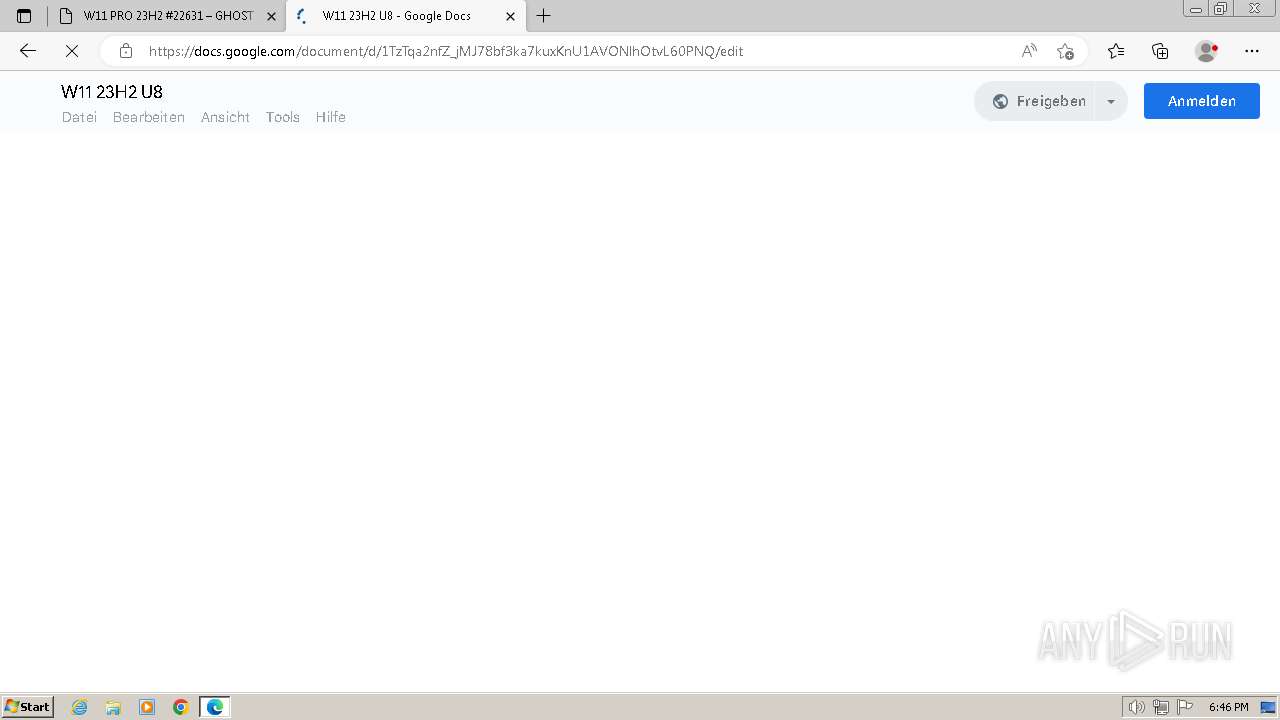Open the volume speaker tray icon

pos(1137,707)
